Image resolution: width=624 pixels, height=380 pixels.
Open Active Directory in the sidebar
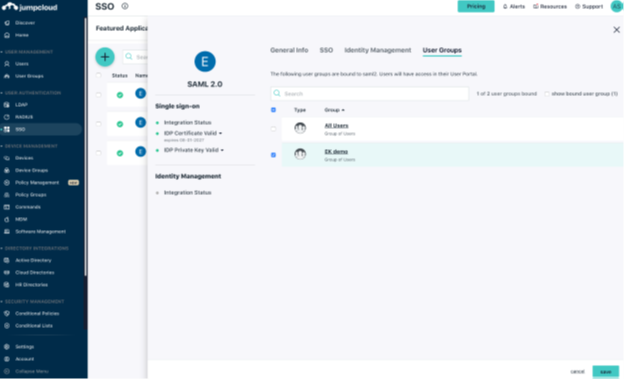[x=33, y=260]
